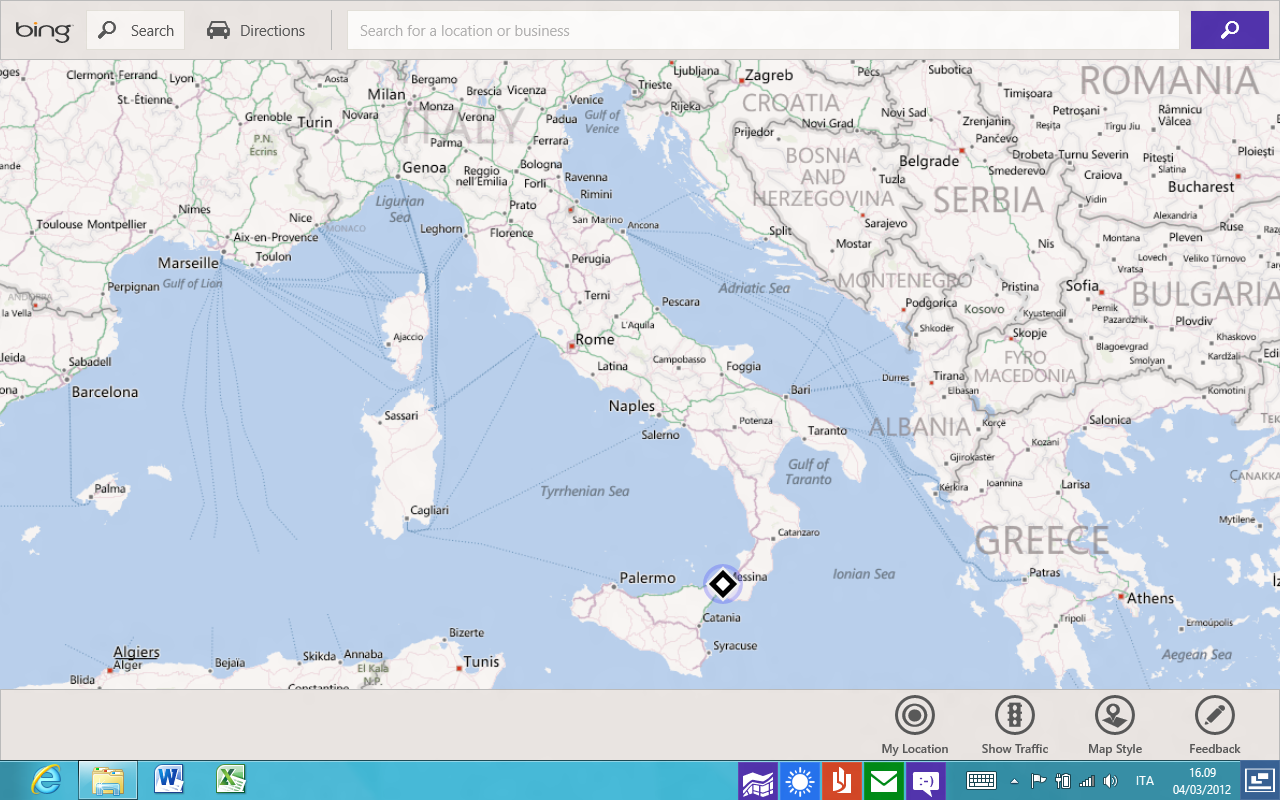Click Marseille on the map
Screen dimensions: 1280x800
[x=188, y=263]
